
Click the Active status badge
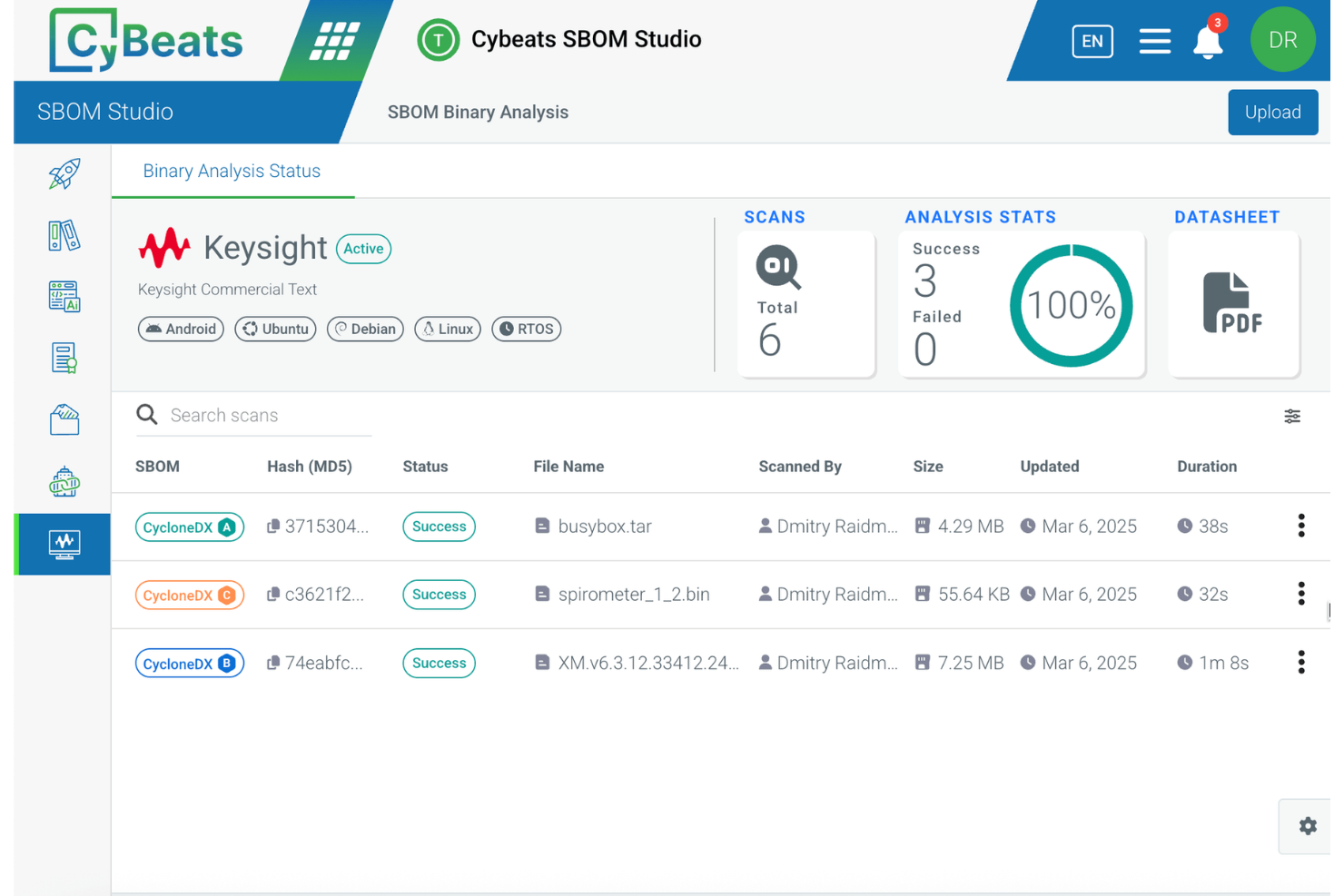coord(363,249)
